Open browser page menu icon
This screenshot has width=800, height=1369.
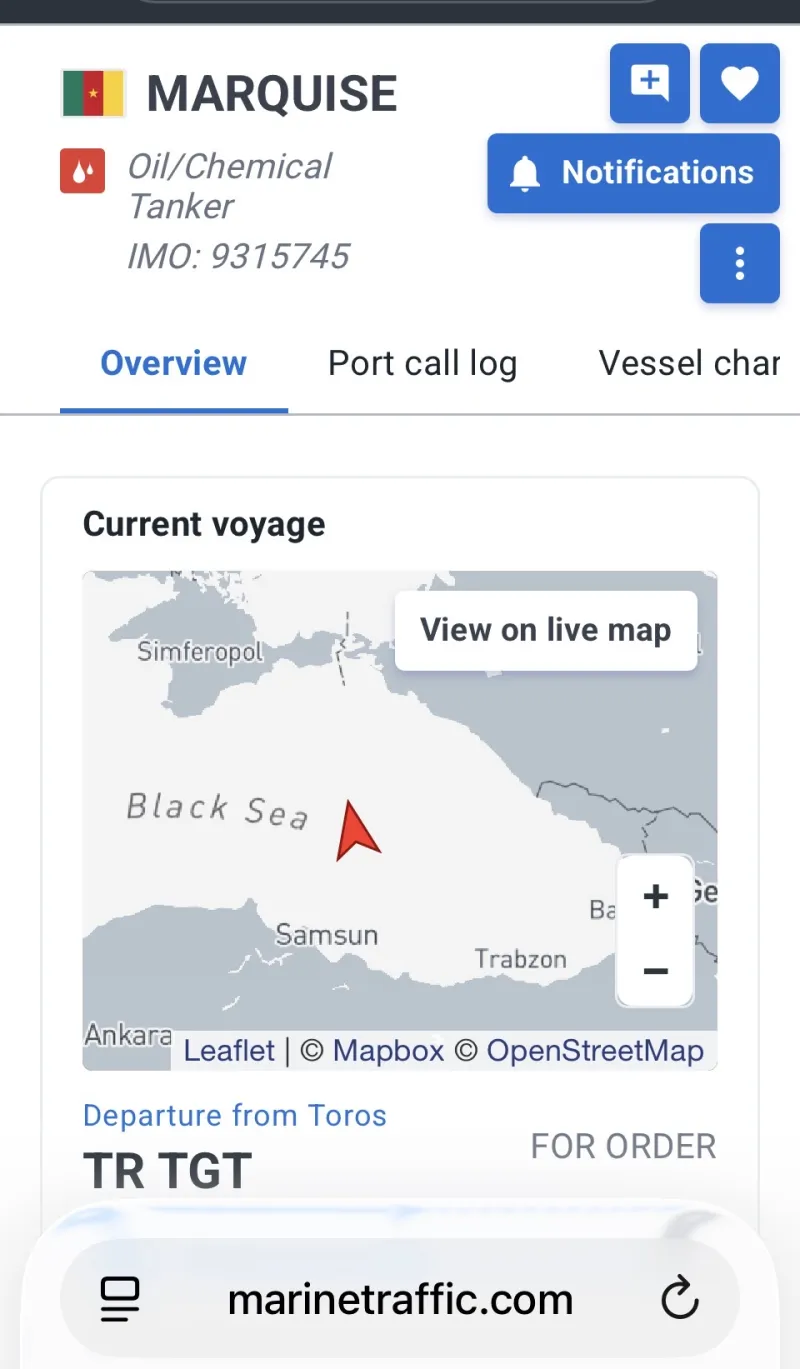[120, 1301]
